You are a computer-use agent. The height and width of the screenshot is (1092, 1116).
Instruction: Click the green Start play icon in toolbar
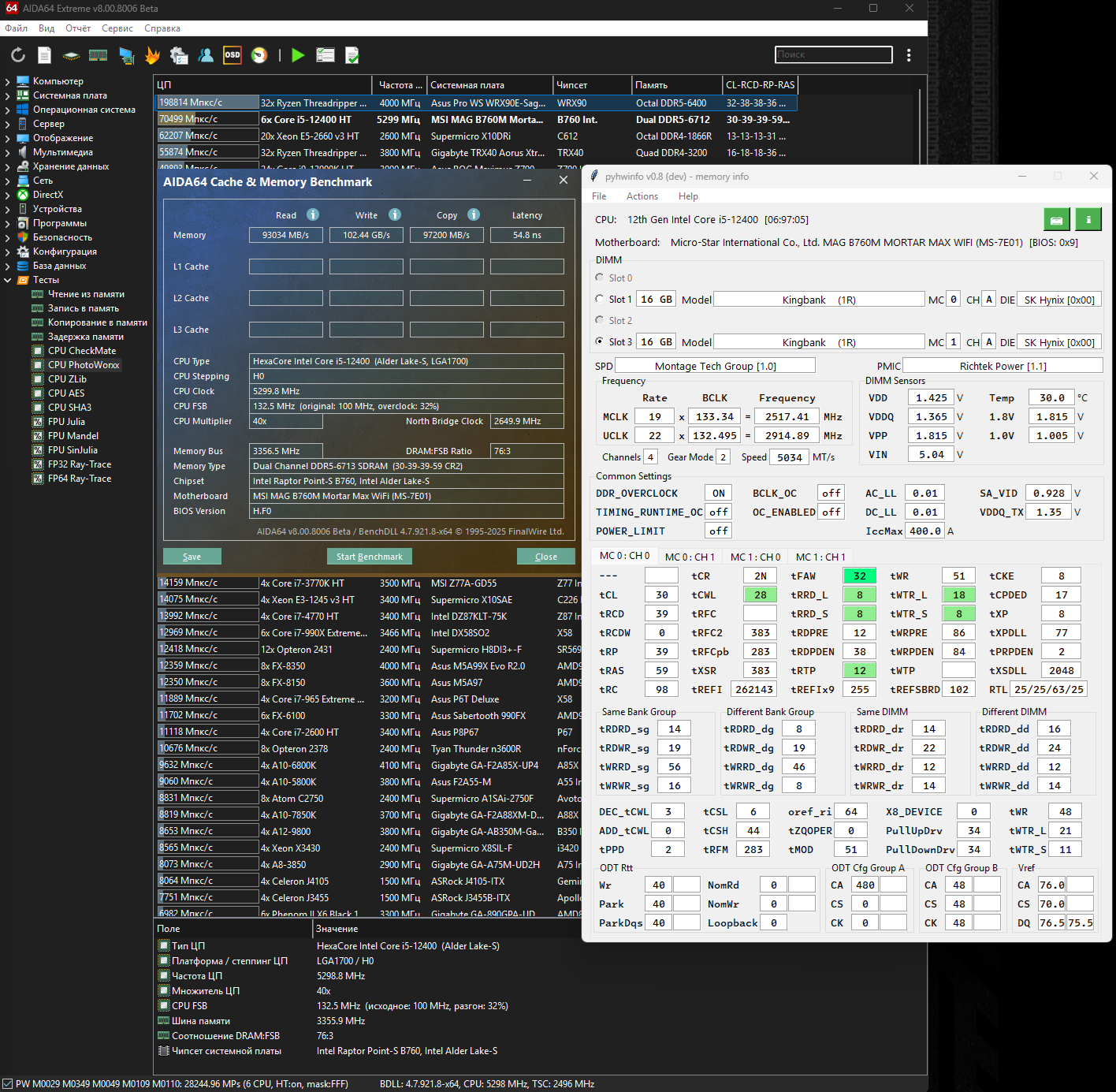(298, 55)
